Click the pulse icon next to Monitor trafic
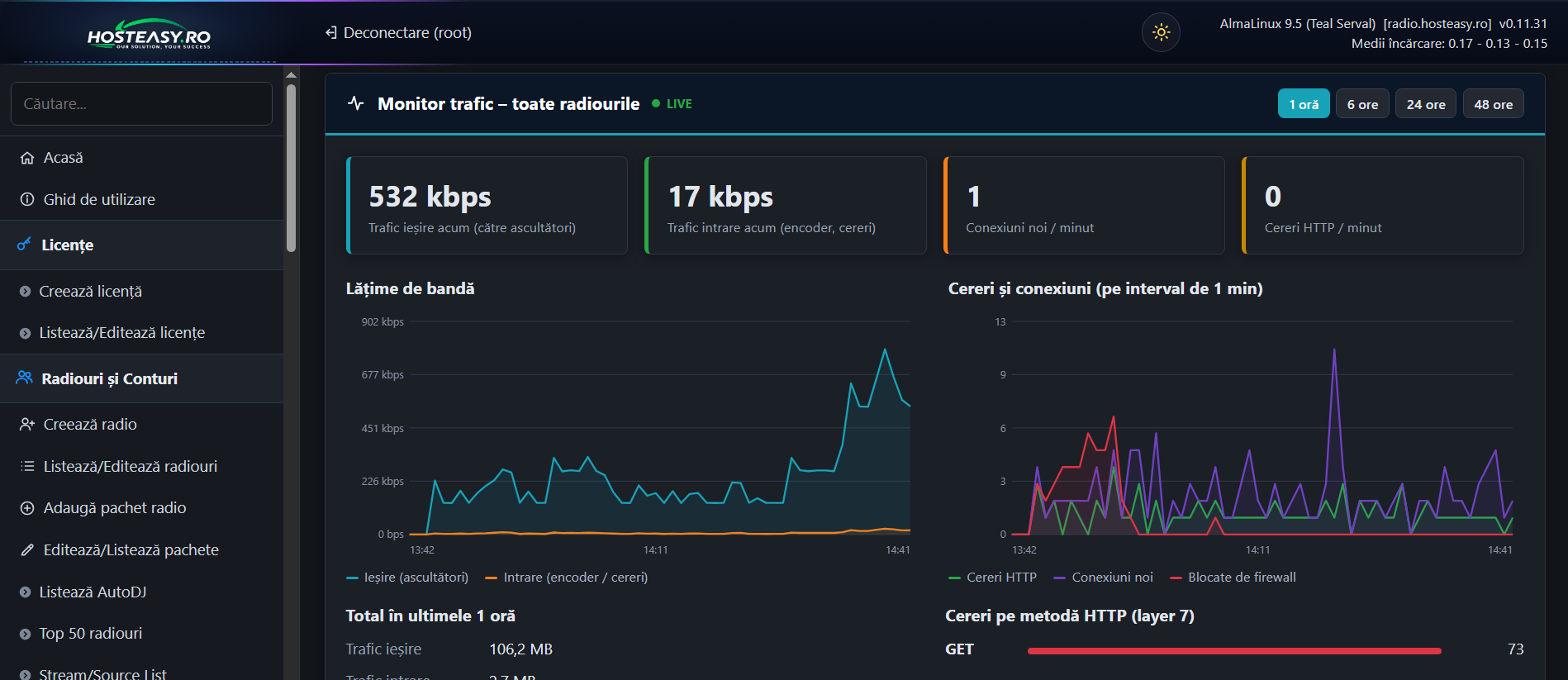This screenshot has width=1568, height=680. tap(356, 103)
